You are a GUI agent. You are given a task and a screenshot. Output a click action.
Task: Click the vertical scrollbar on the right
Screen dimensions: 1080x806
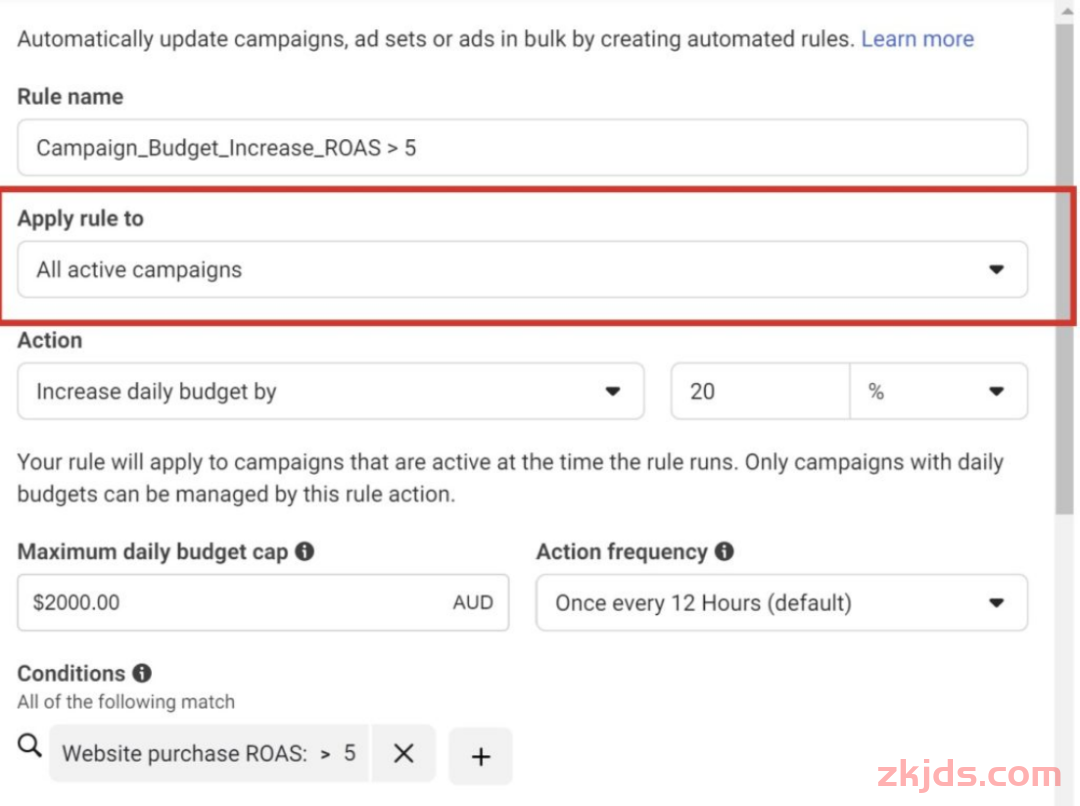click(x=1065, y=260)
